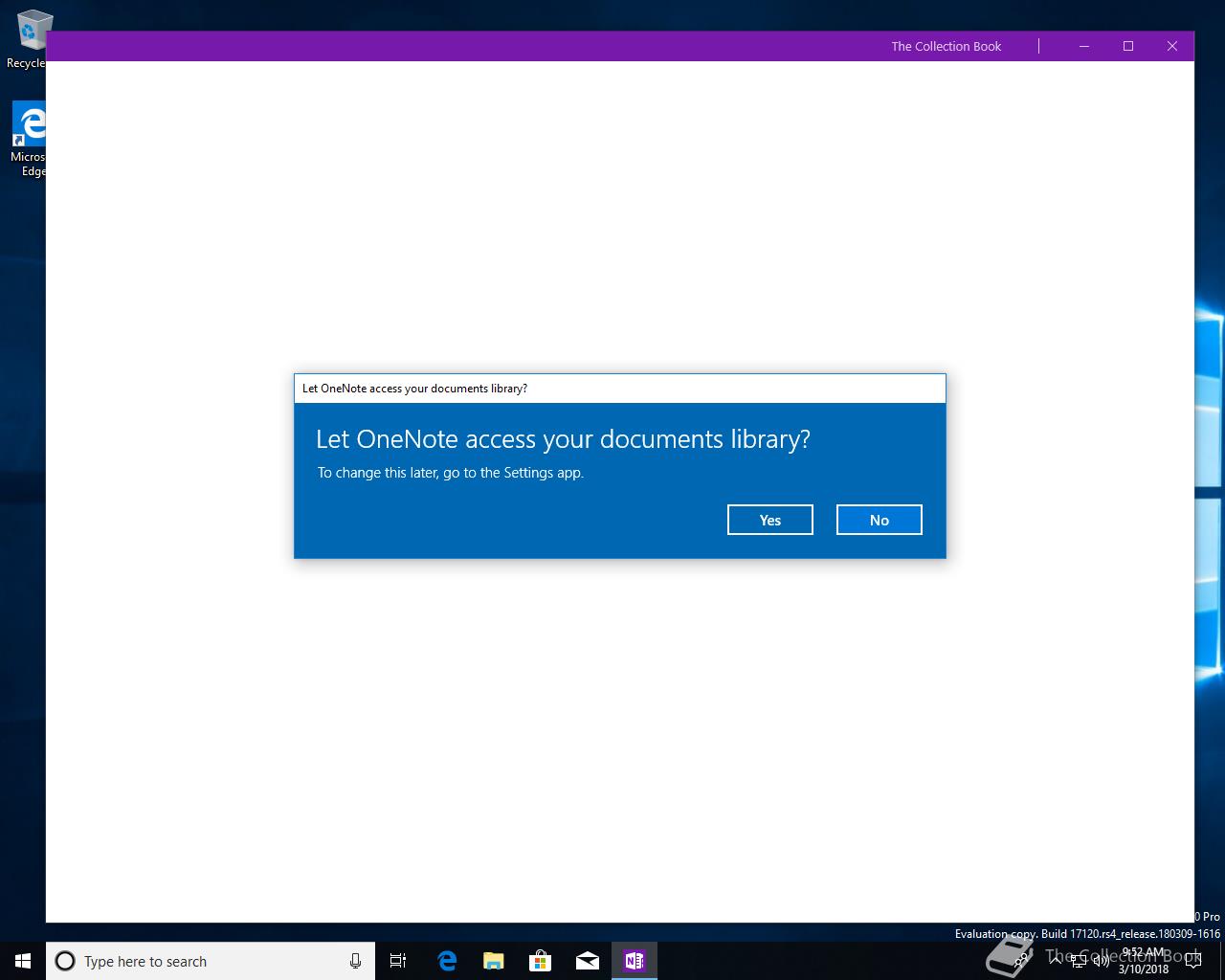The image size is (1225, 980).
Task: Click the Cortana search circle icon
Action: [65, 961]
